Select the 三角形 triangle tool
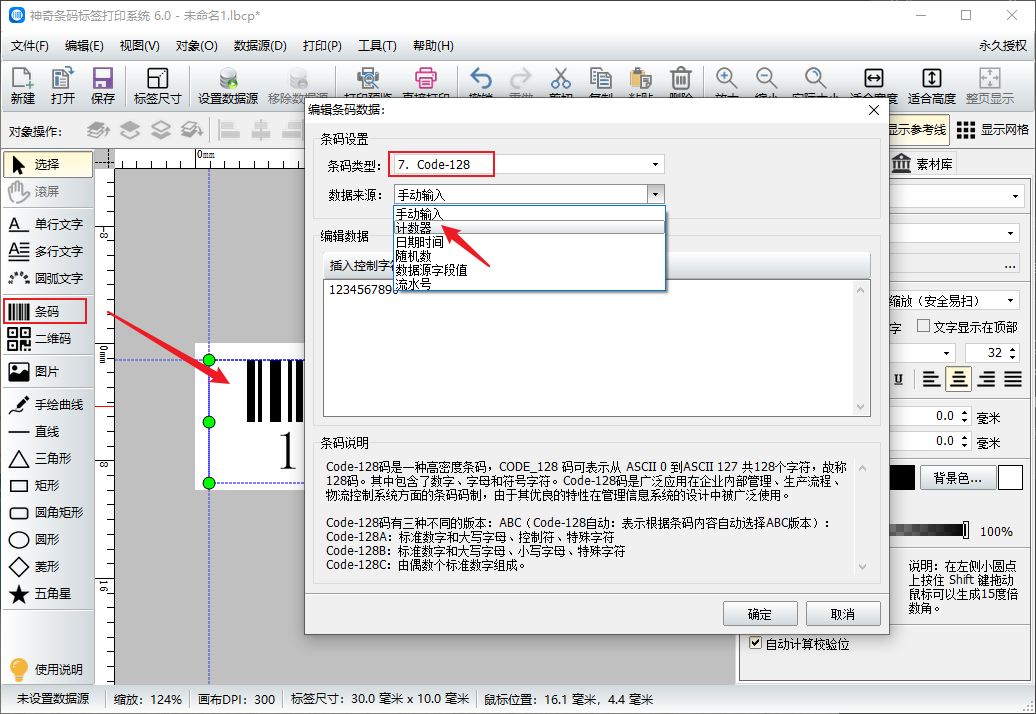 click(x=48, y=458)
